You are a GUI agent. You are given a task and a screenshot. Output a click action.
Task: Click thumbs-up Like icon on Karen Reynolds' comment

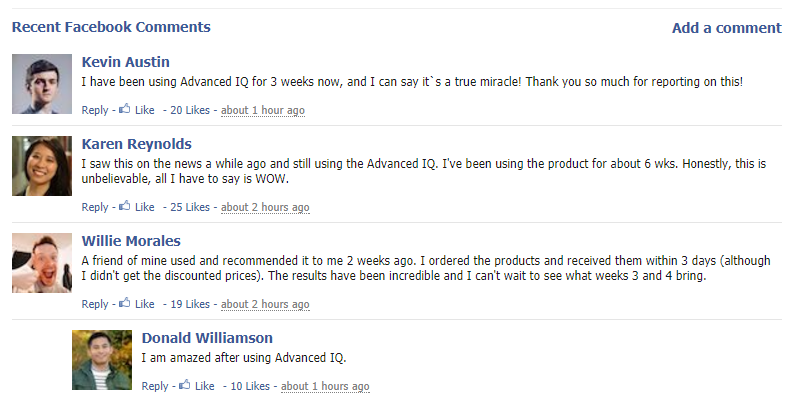(124, 206)
